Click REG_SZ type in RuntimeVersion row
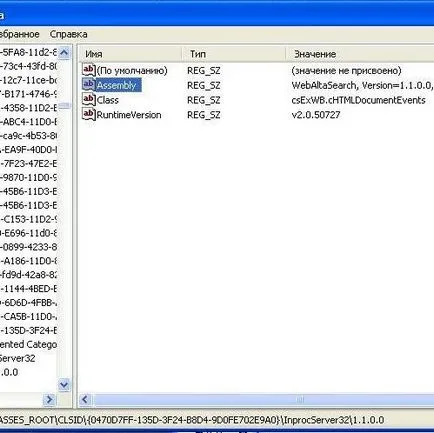The height and width of the screenshot is (433, 434). point(204,115)
